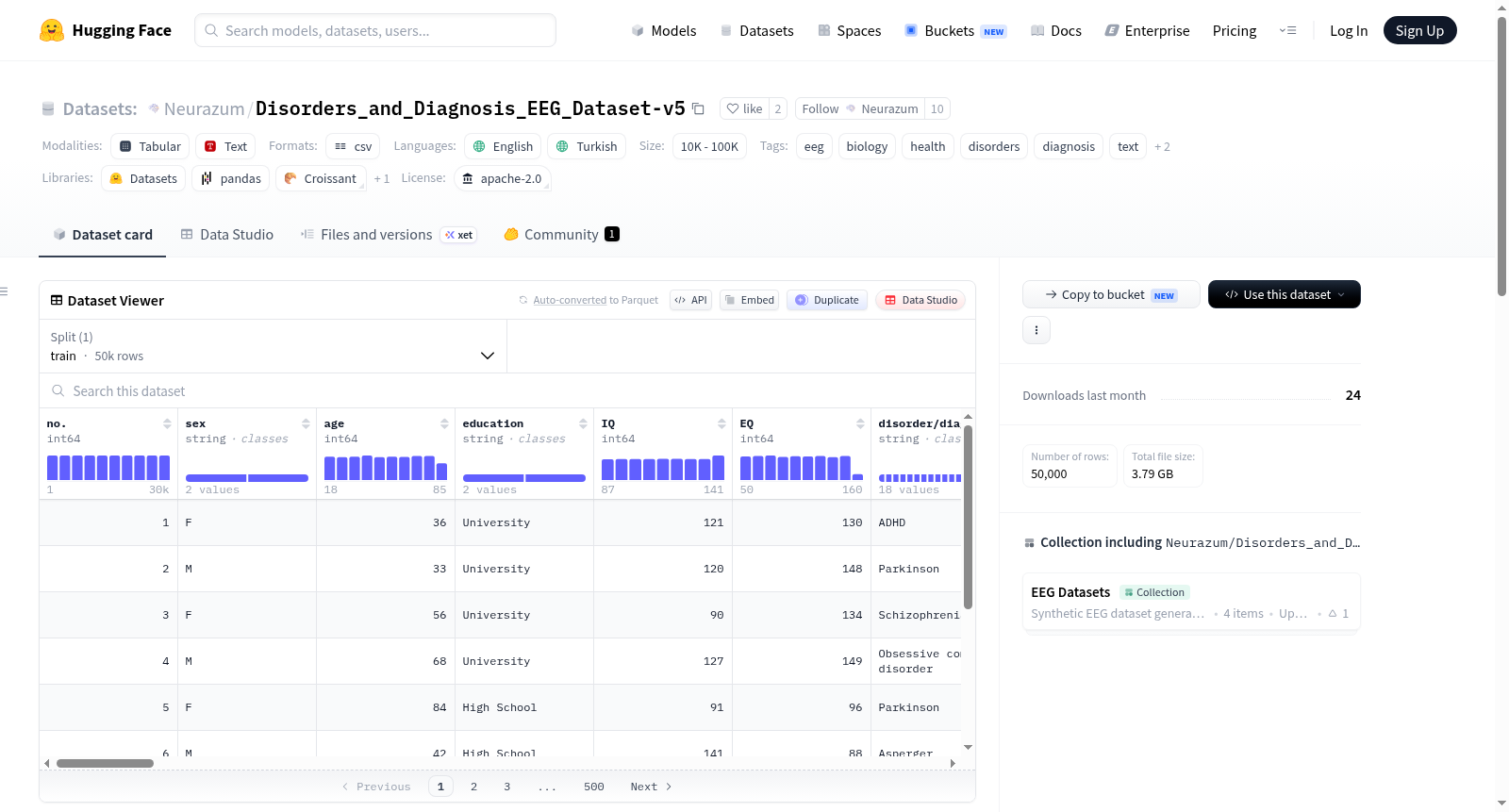
Task: Open Models in the top navigation
Action: 664,30
